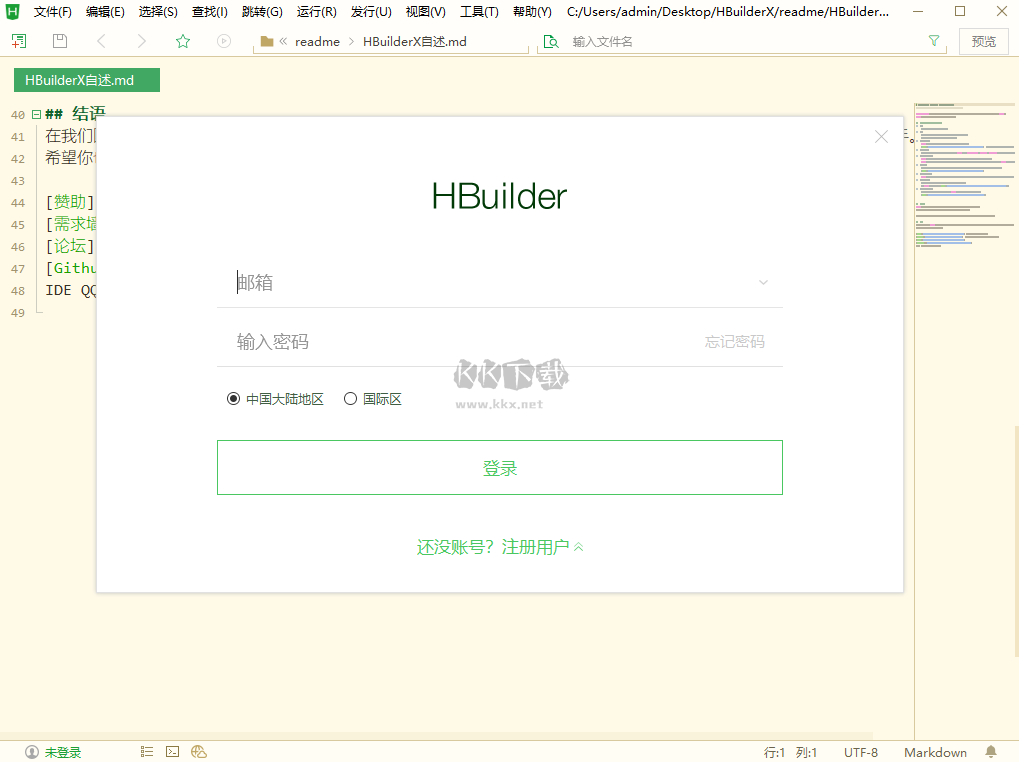Click the Markdown language status entry
1019x762 pixels.
tap(935, 752)
